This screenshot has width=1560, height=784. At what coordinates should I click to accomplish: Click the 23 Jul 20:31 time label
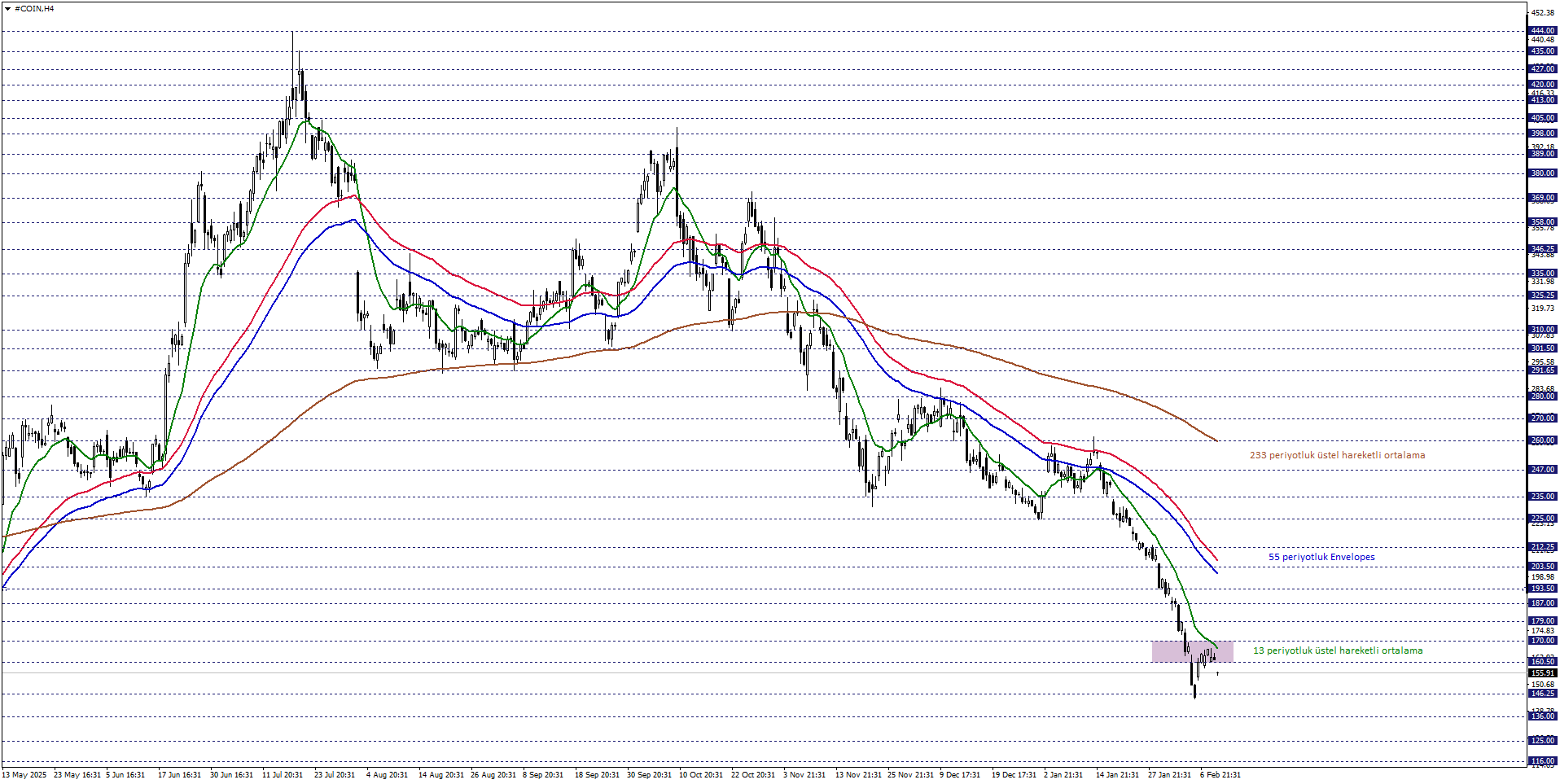point(334,774)
